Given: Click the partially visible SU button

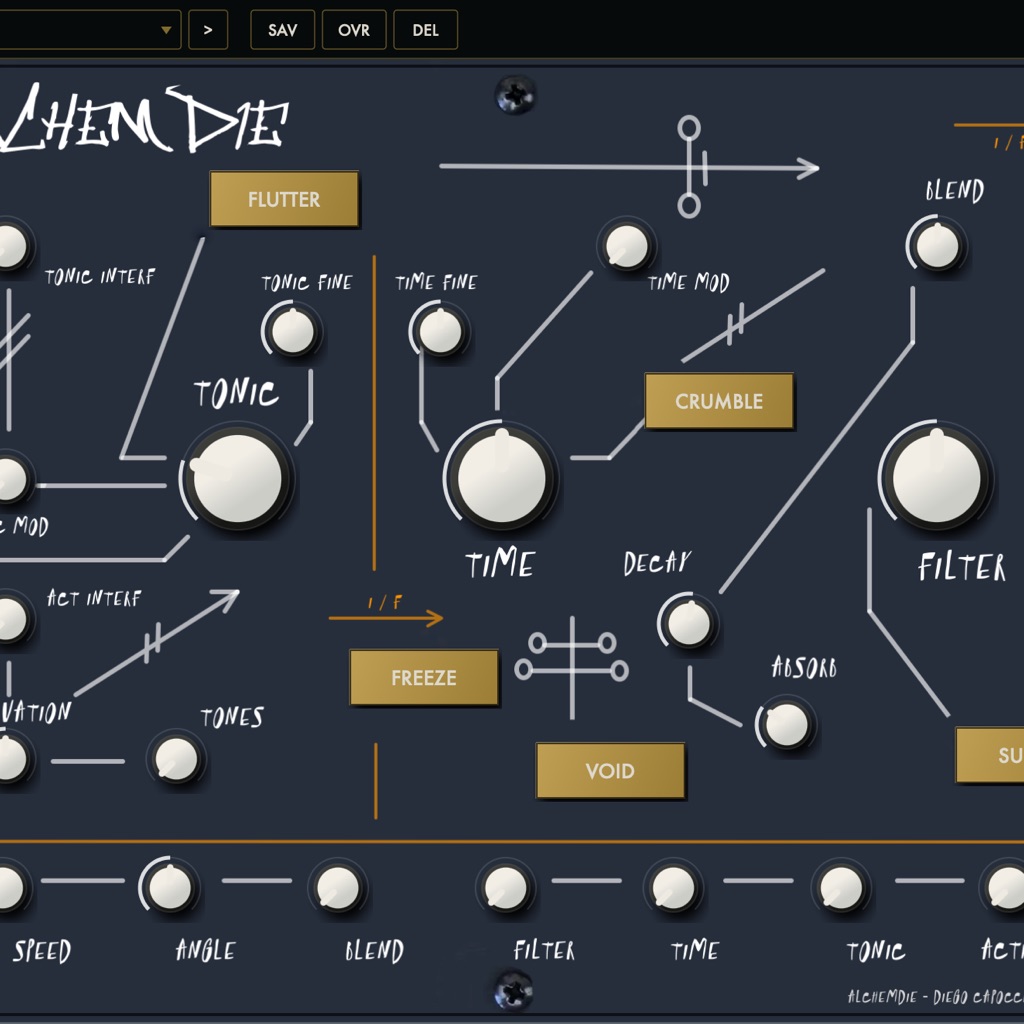Looking at the screenshot, I should (x=990, y=755).
